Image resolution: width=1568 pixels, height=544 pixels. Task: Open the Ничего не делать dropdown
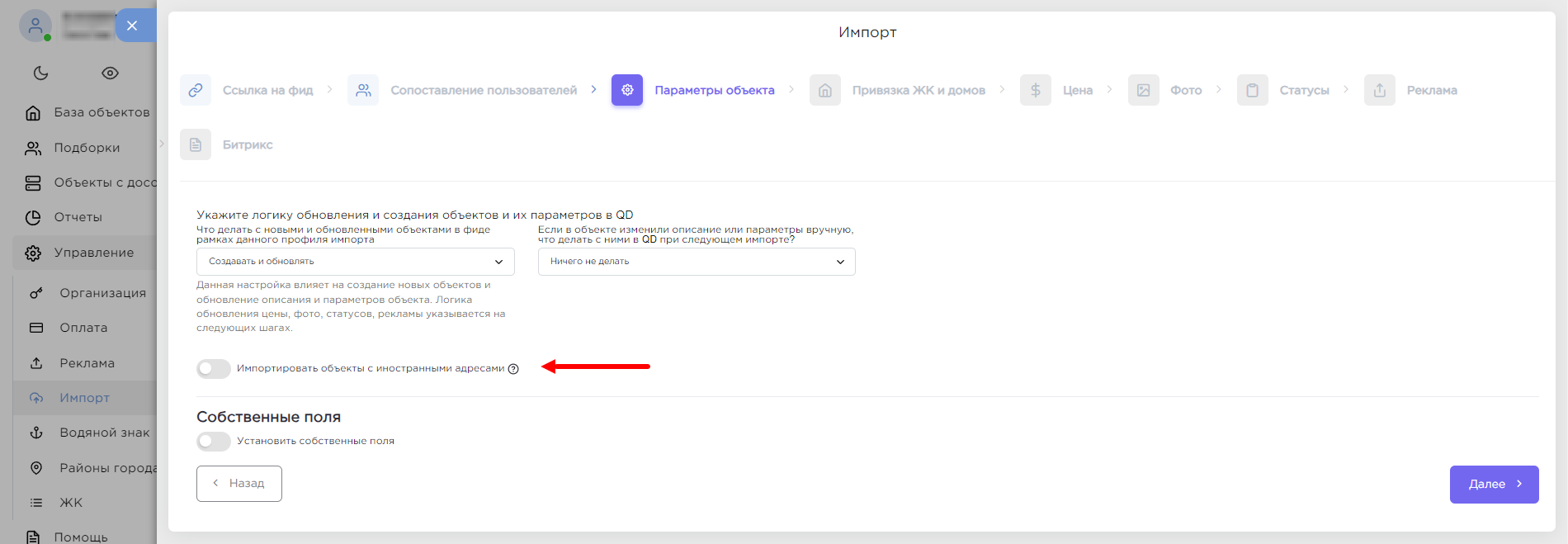point(696,262)
